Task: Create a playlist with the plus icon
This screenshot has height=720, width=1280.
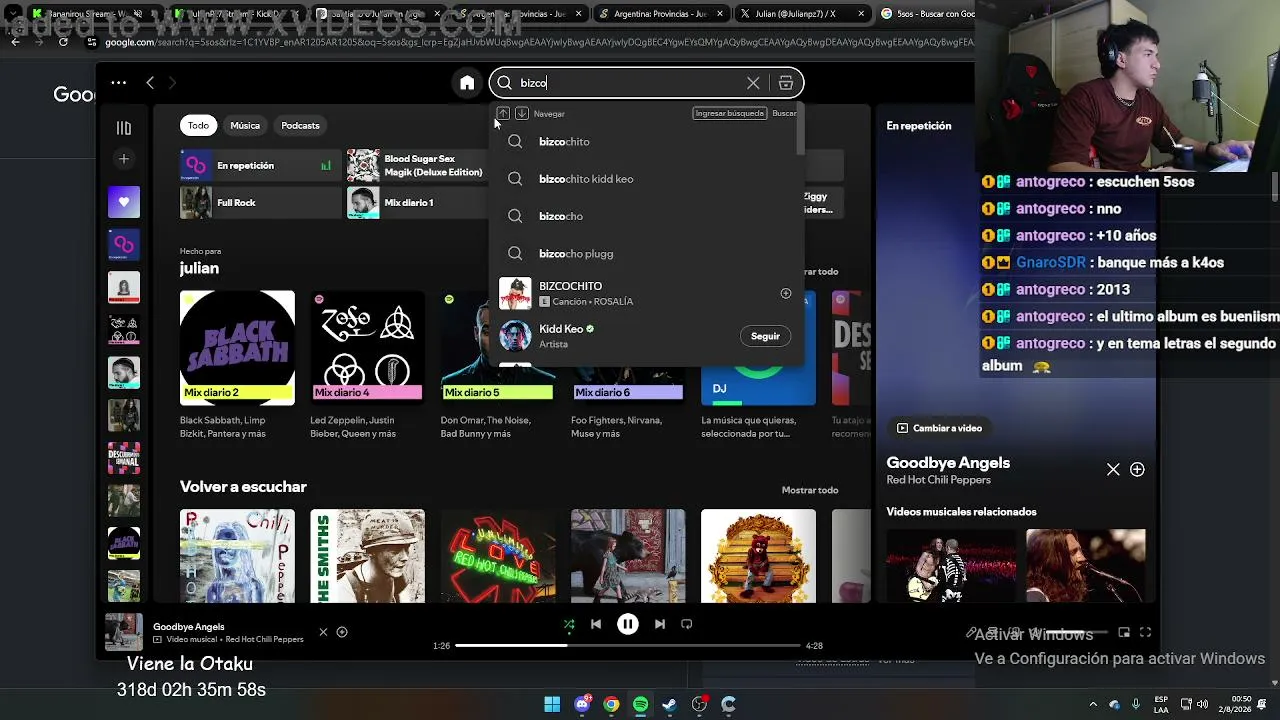Action: [124, 159]
